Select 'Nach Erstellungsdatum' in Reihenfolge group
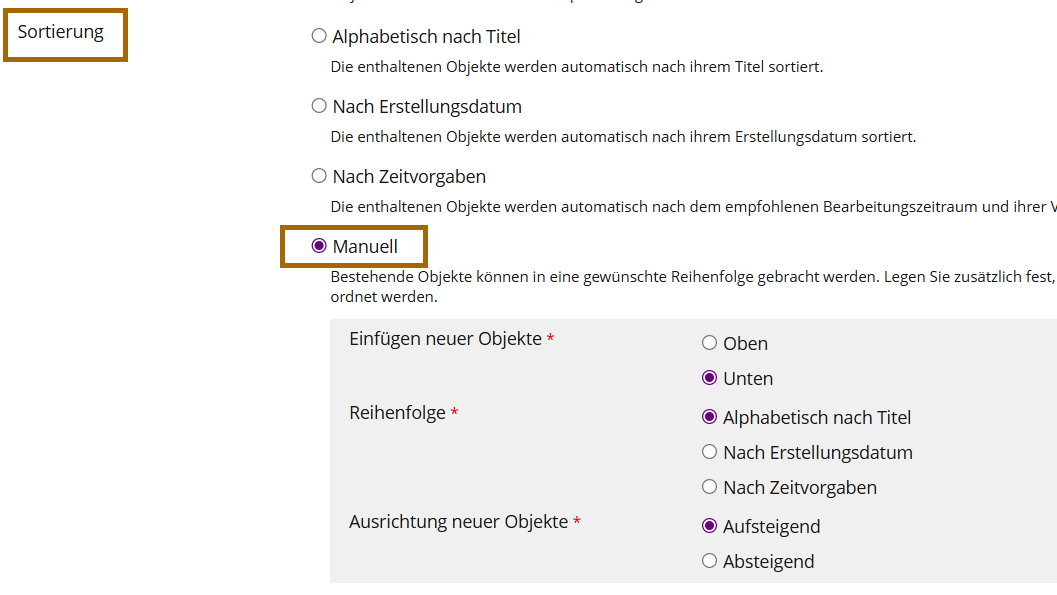 coord(710,452)
